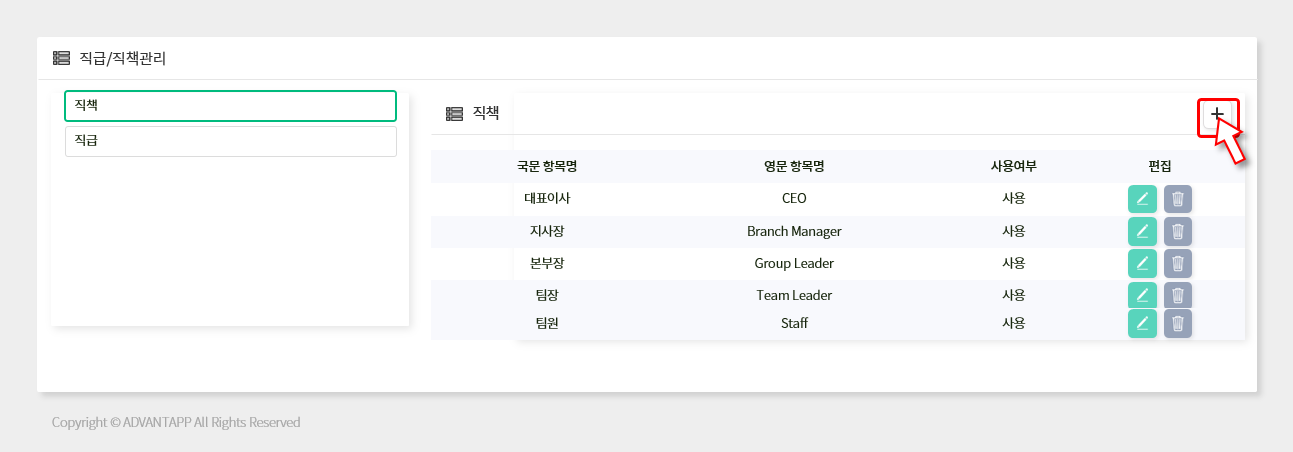
Task: Click the 국문 항목명 column header
Action: (547, 166)
